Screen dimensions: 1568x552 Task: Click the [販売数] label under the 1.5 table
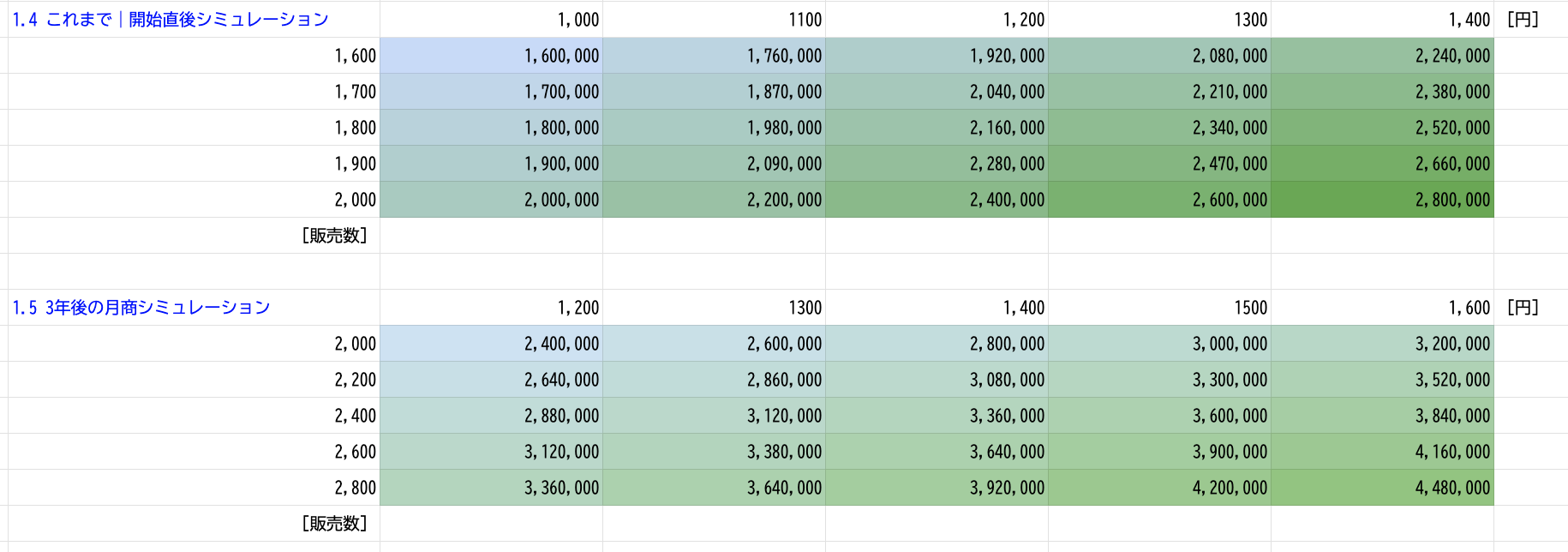click(335, 524)
